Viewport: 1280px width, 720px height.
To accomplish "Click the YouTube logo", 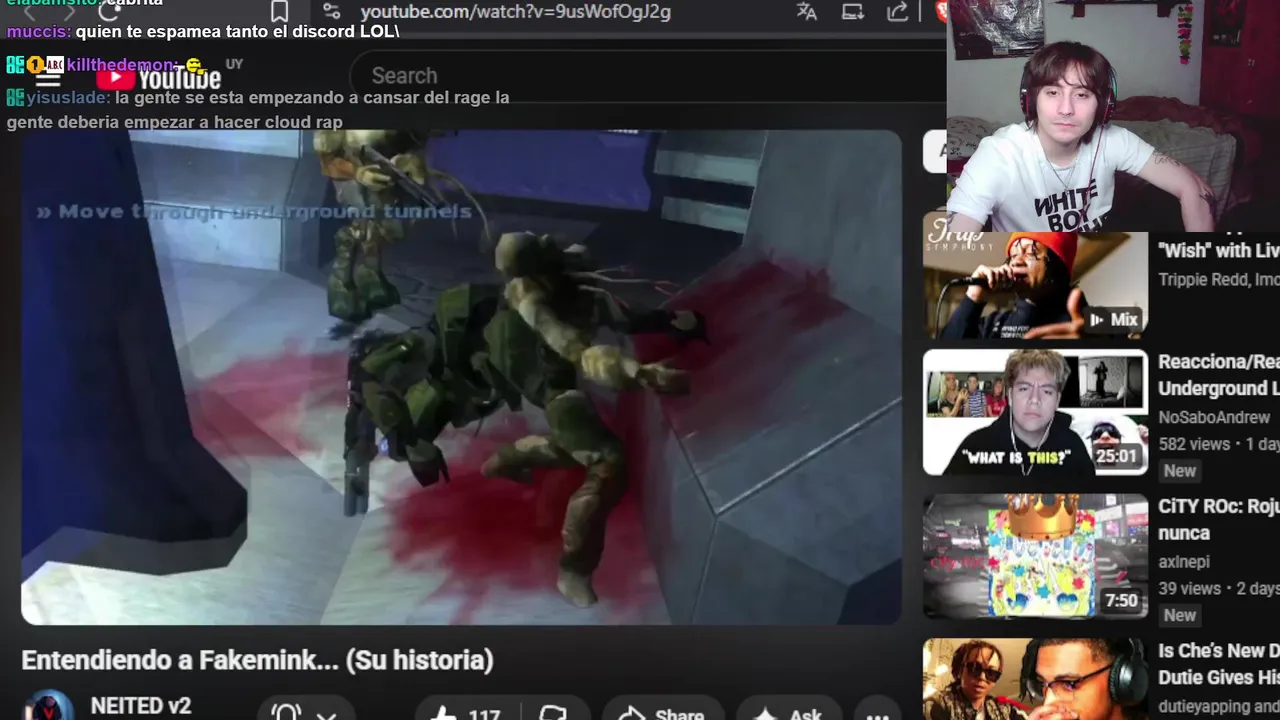I will pyautogui.click(x=159, y=77).
